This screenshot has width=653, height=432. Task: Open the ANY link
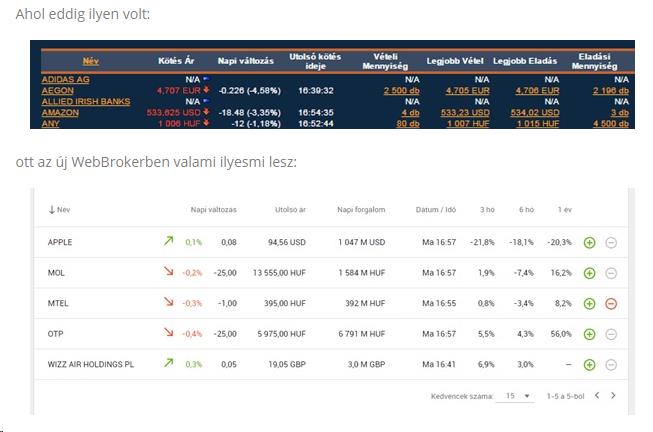(50, 123)
